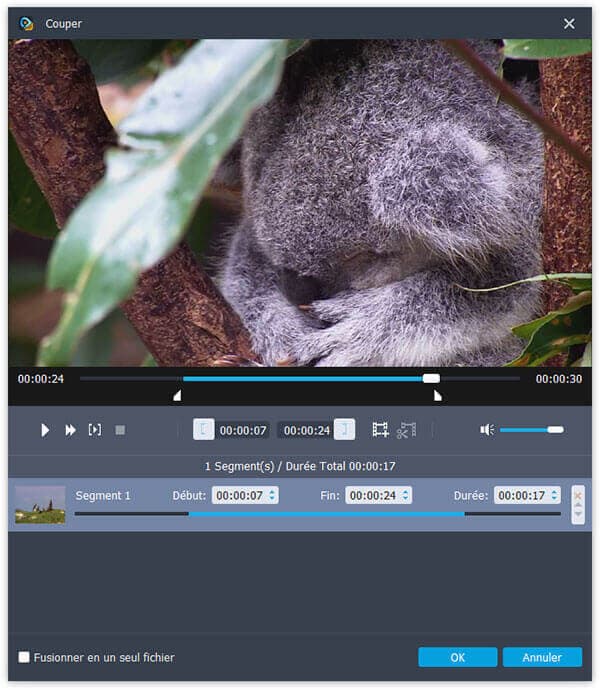Move Segment 1 down in list
This screenshot has height=690, width=600.
[578, 514]
